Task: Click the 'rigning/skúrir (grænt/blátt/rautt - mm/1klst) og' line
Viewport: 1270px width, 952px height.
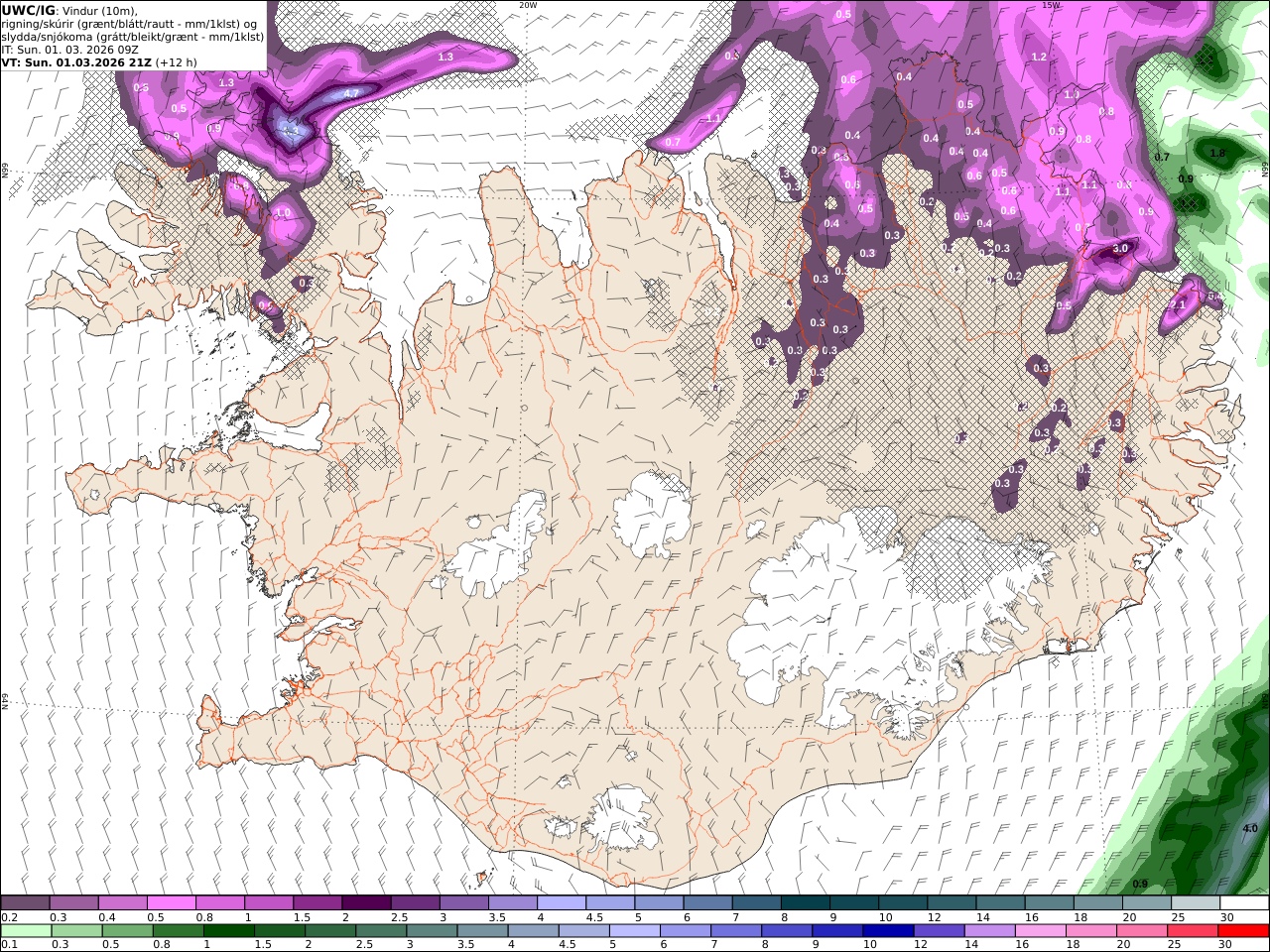Action: click(129, 24)
